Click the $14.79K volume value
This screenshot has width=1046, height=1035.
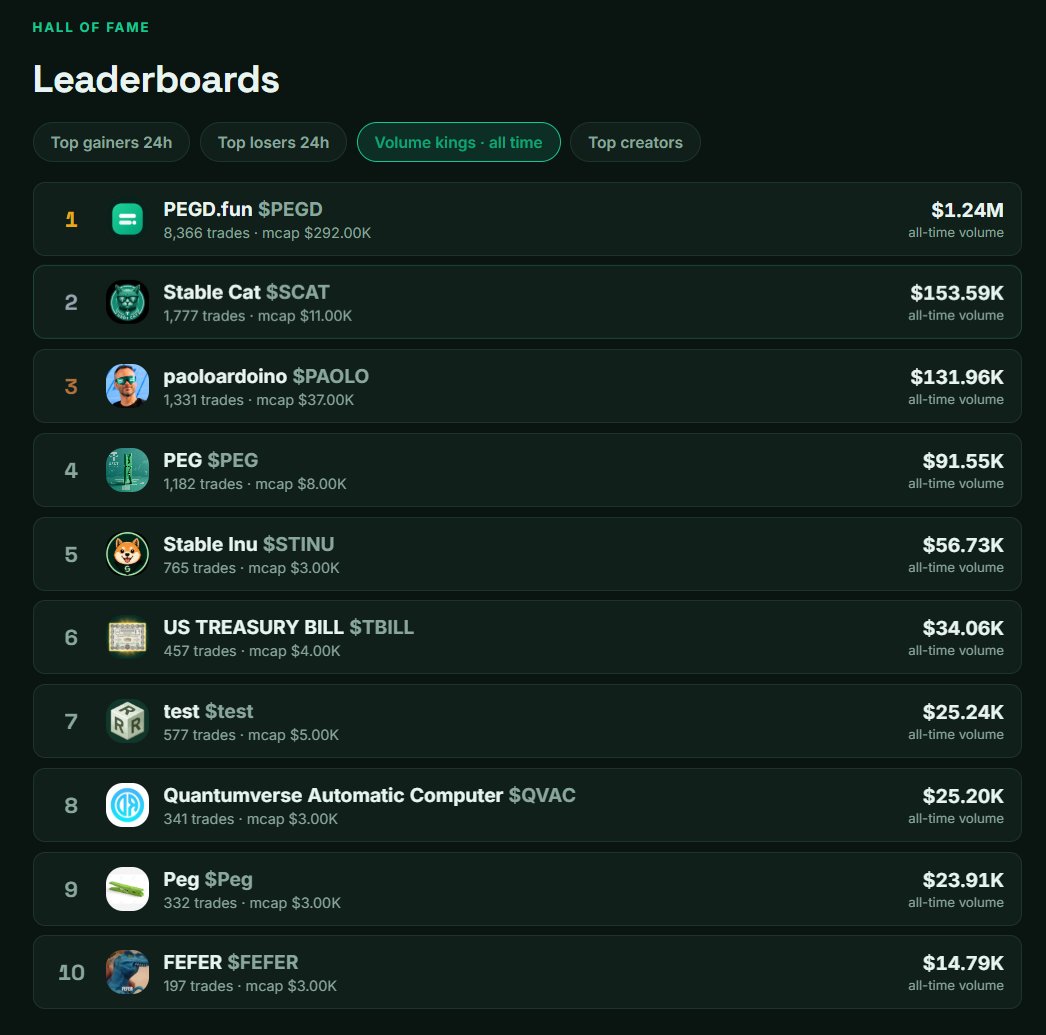point(963,963)
